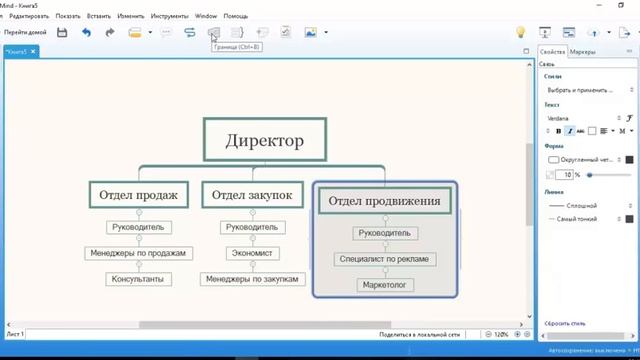
Task: Open the Window menu
Action: click(x=206, y=16)
